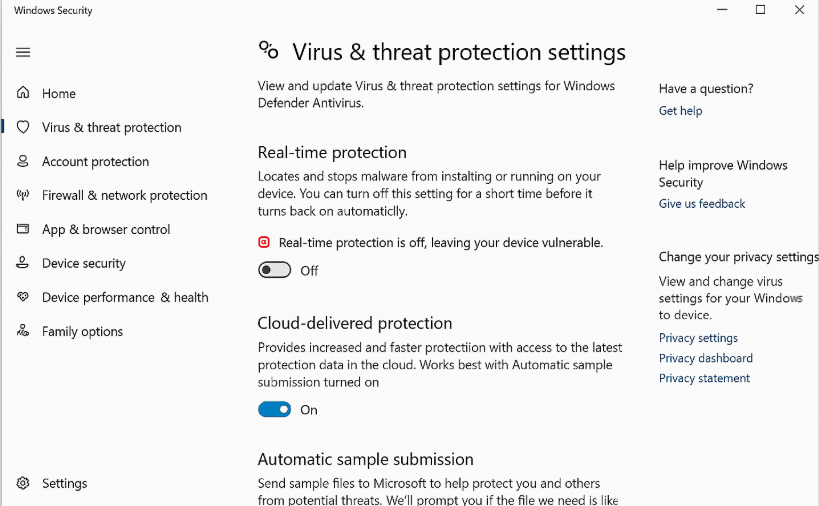Go to Device security page

click(x=84, y=263)
